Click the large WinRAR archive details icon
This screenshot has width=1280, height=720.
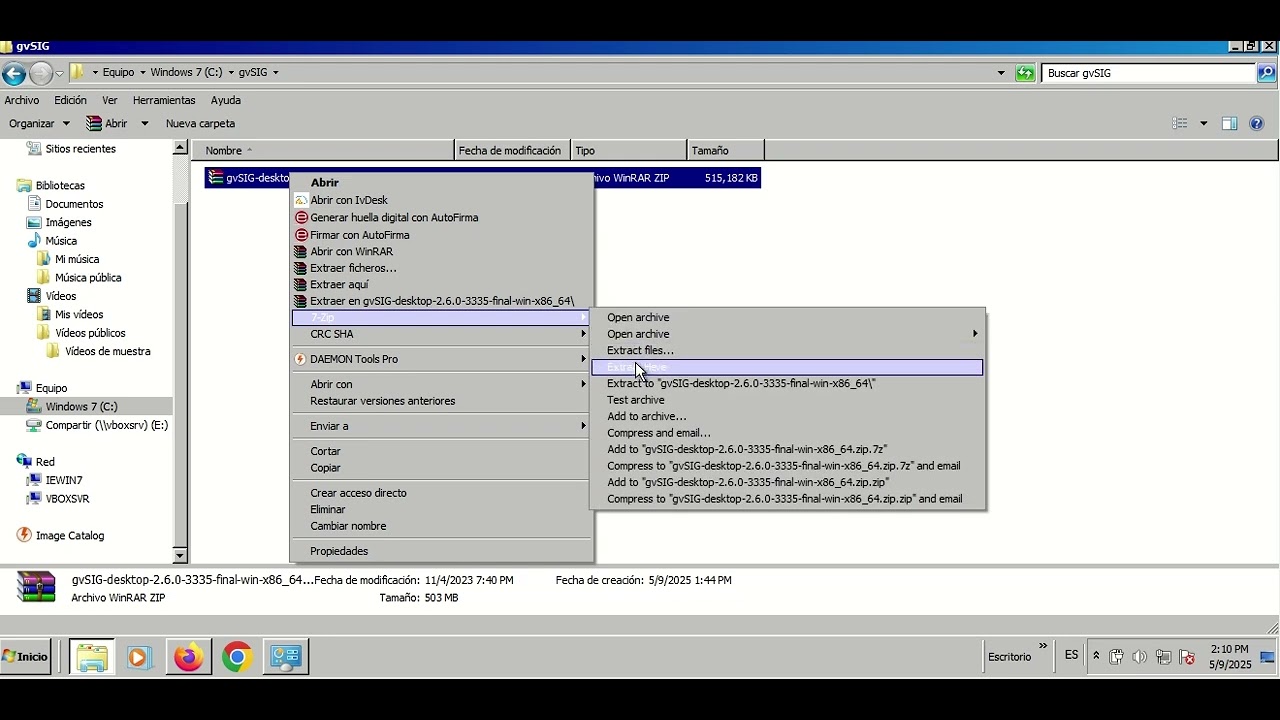[37, 587]
